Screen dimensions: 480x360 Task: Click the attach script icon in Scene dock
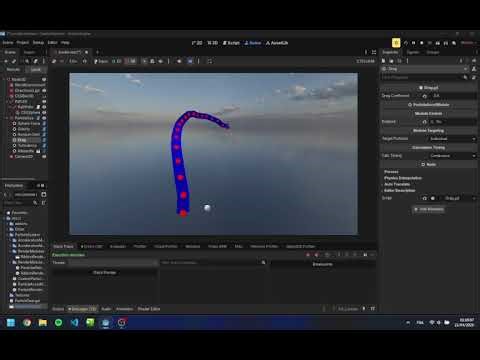[x=36, y=61]
